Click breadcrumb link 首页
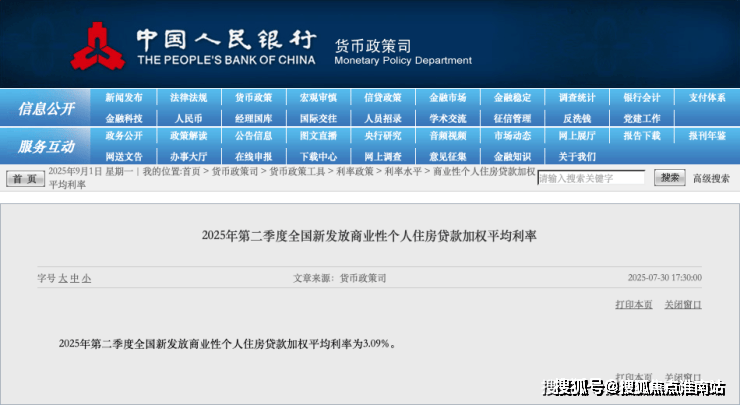This screenshot has width=740, height=405. 191,171
